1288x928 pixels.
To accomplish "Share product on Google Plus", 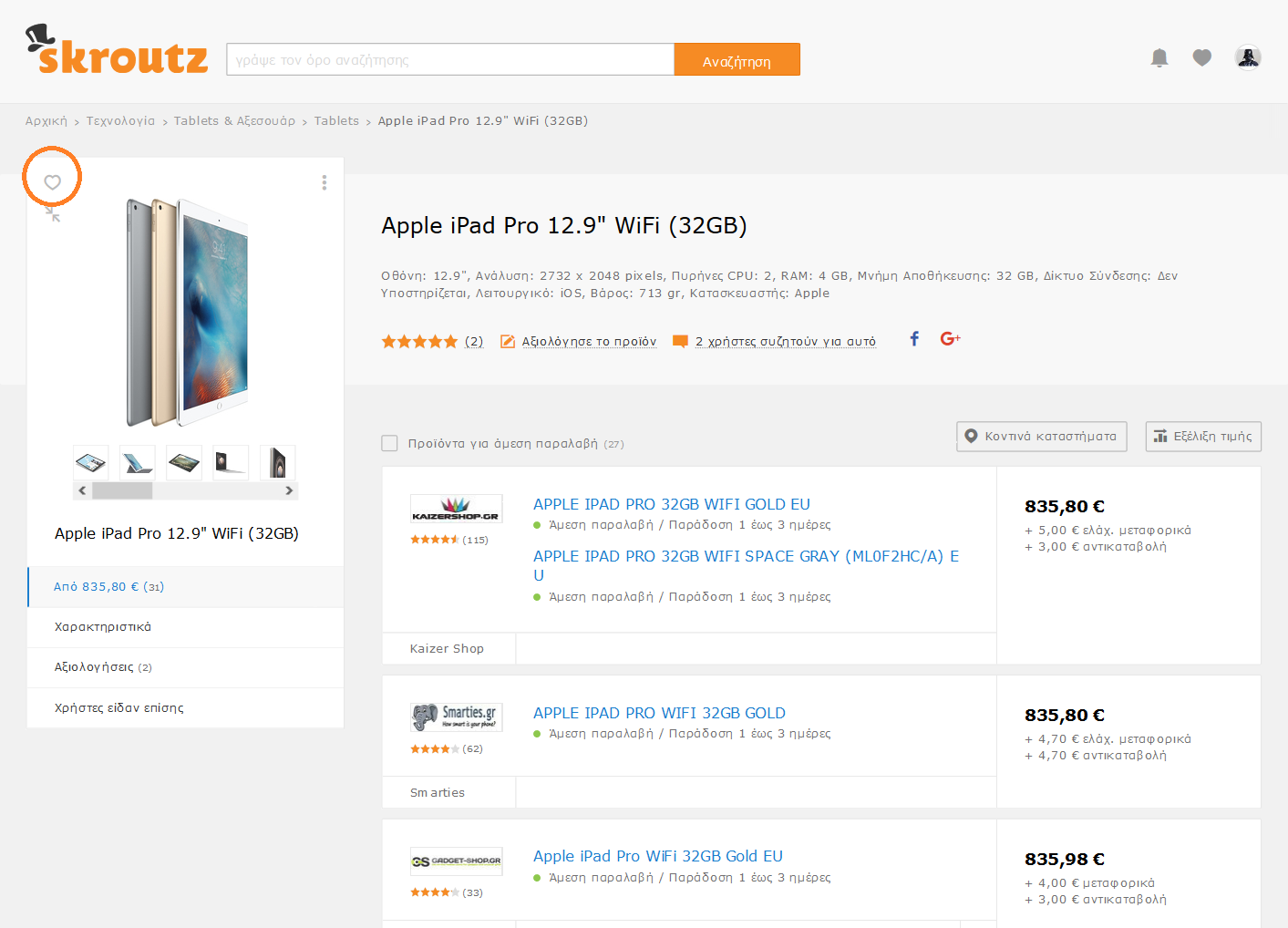I will 950,339.
